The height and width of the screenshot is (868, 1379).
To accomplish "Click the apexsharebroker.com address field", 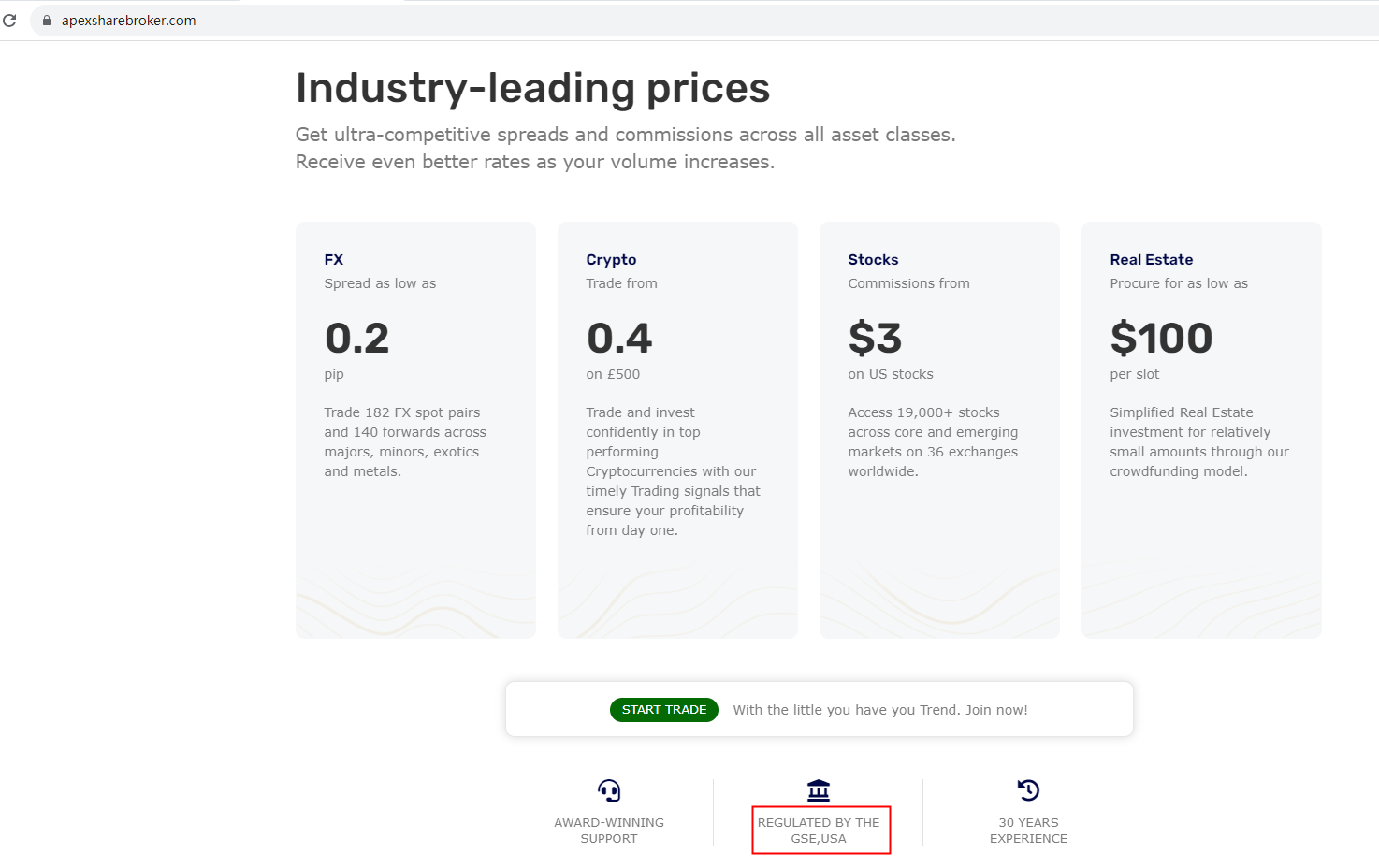I will 129,21.
